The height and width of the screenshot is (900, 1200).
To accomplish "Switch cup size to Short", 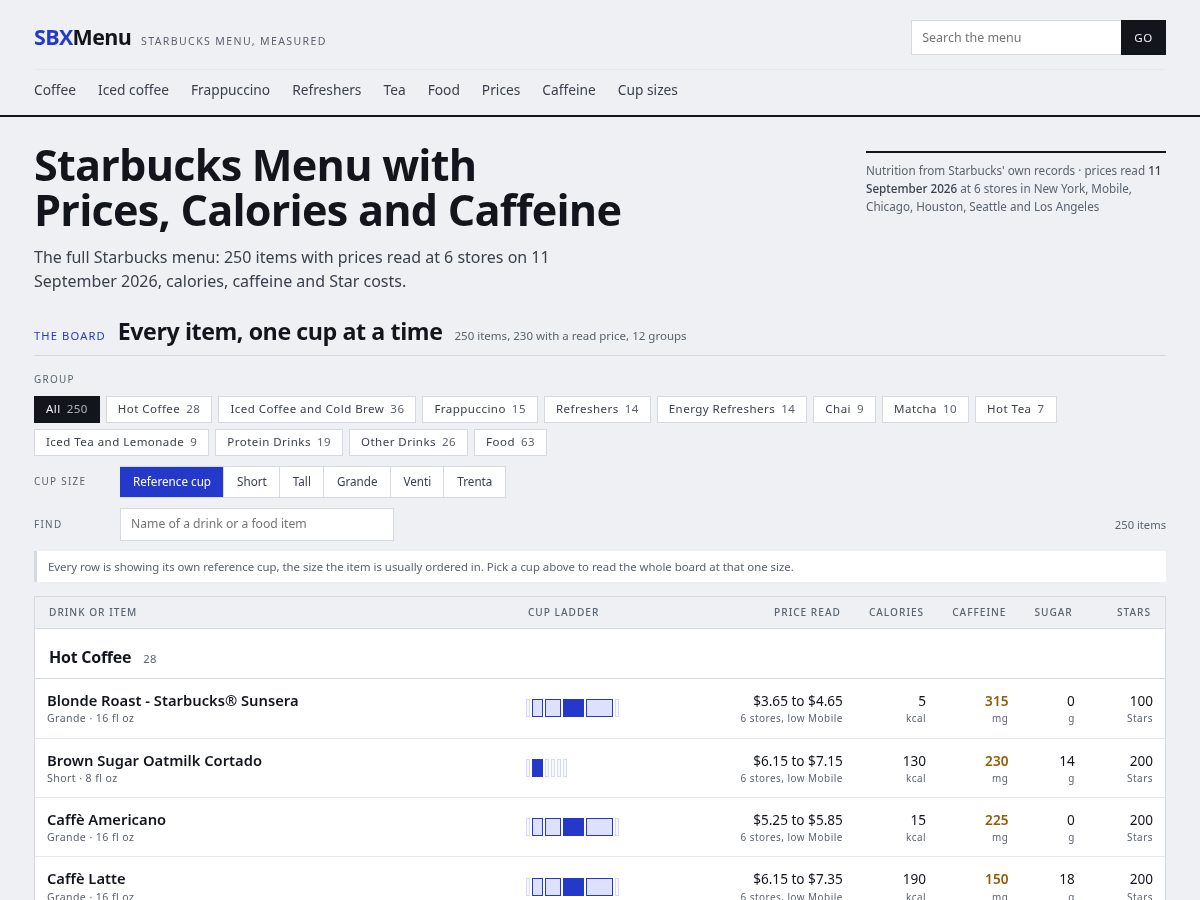I will click(252, 482).
